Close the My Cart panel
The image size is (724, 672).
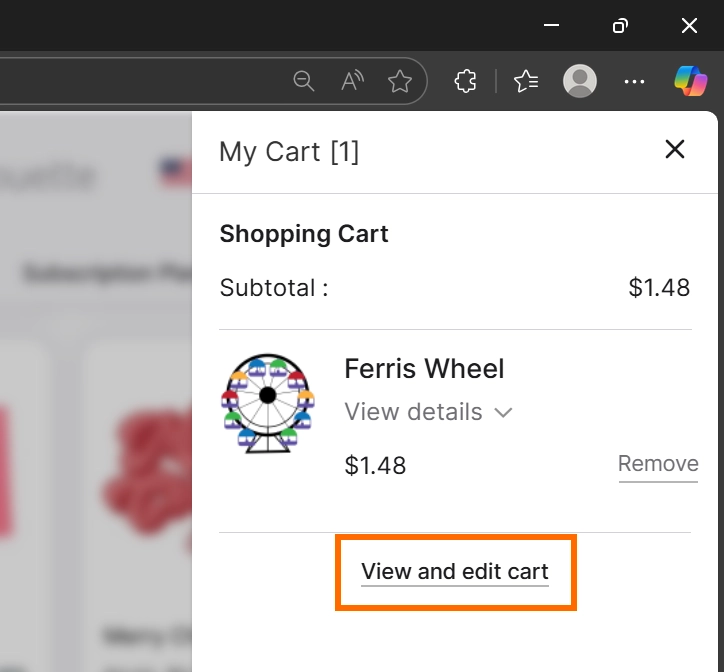[x=675, y=150]
